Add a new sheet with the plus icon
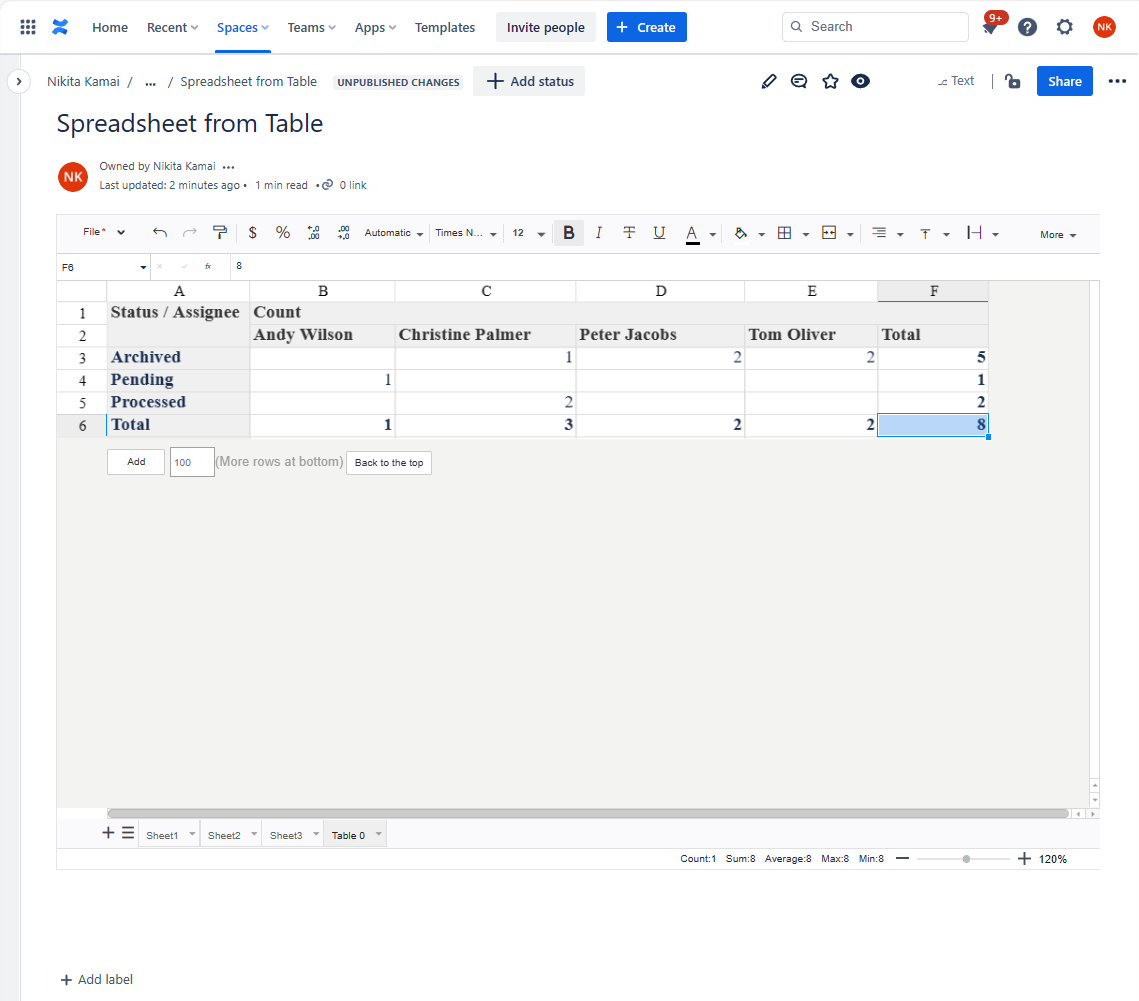Image resolution: width=1139 pixels, height=1001 pixels. 107,832
